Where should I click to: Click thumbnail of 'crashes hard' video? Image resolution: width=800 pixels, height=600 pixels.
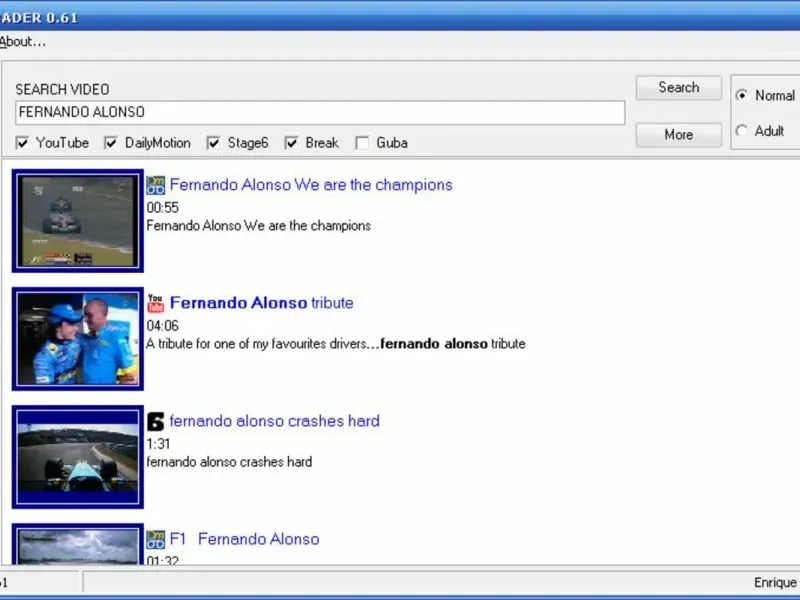[78, 457]
